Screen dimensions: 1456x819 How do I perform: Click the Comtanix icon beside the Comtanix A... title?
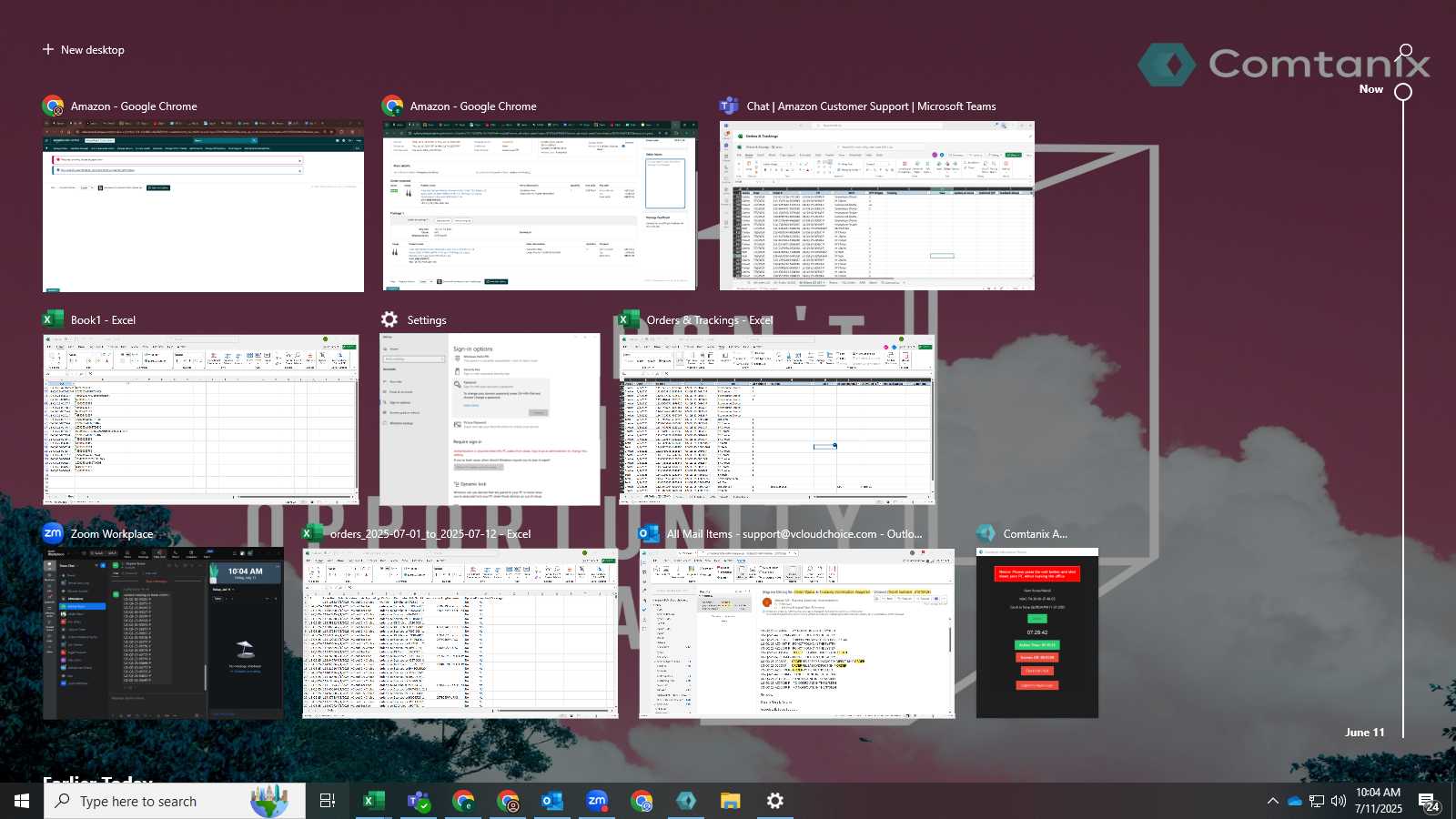pyautogui.click(x=986, y=533)
